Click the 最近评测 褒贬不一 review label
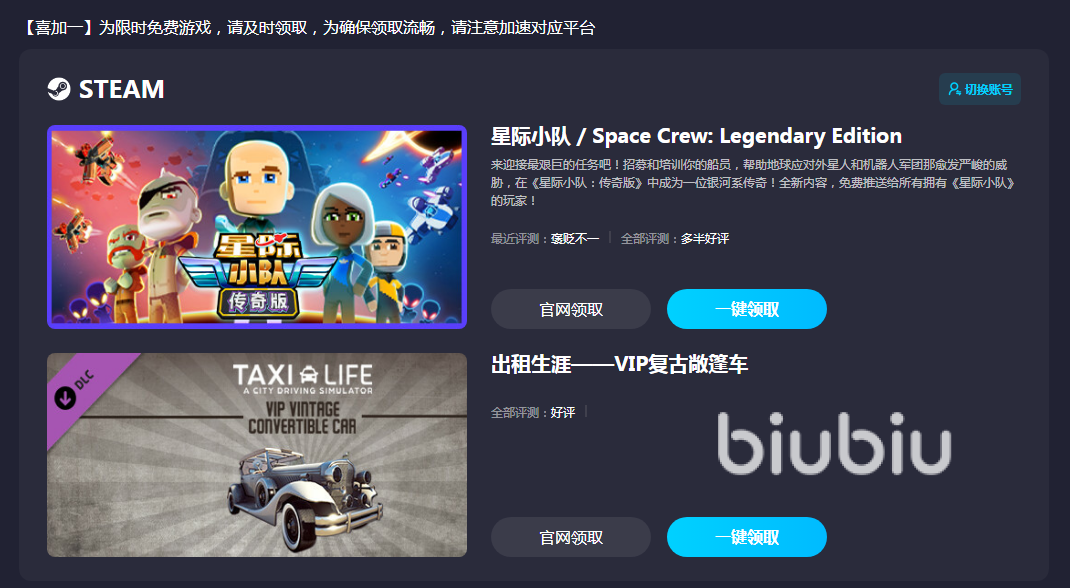This screenshot has height=588, width=1070. click(545, 238)
